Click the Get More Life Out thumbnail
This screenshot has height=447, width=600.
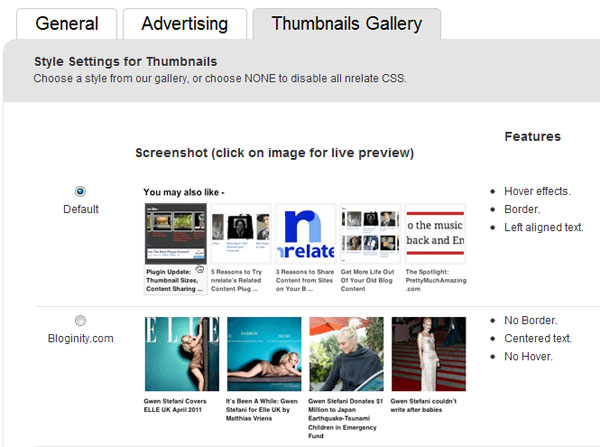pos(370,234)
